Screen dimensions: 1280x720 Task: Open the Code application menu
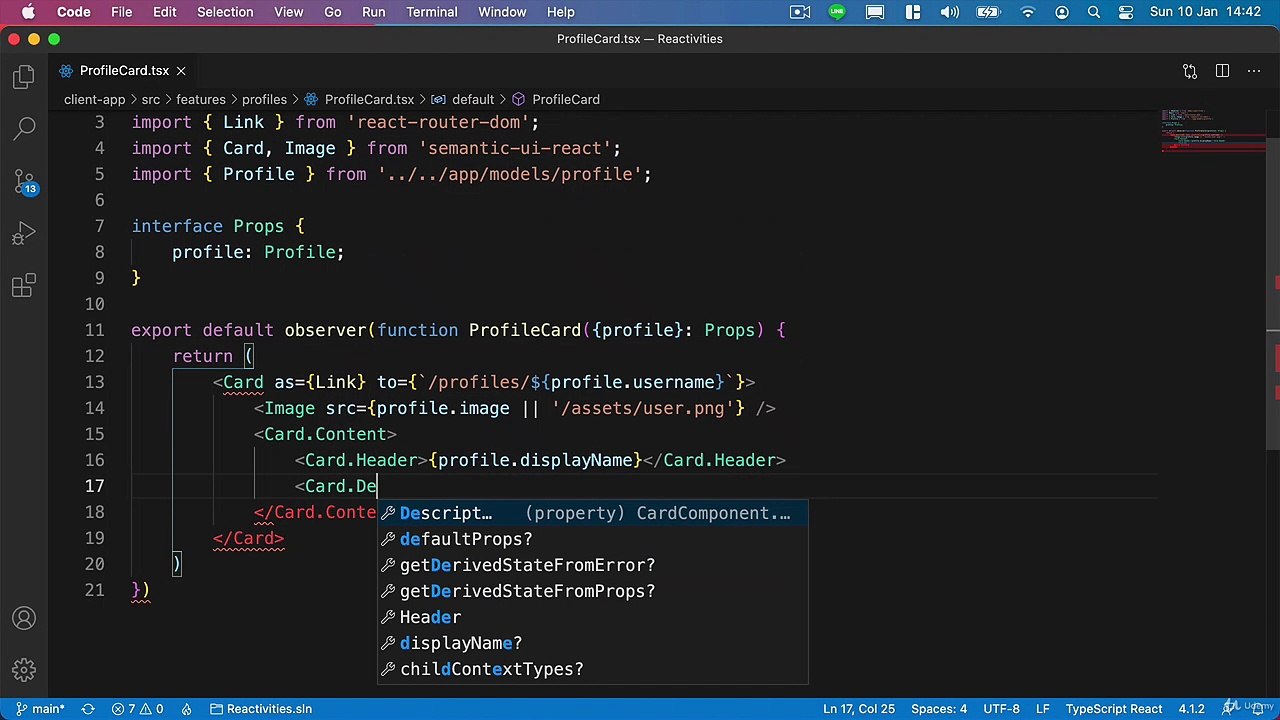point(74,12)
